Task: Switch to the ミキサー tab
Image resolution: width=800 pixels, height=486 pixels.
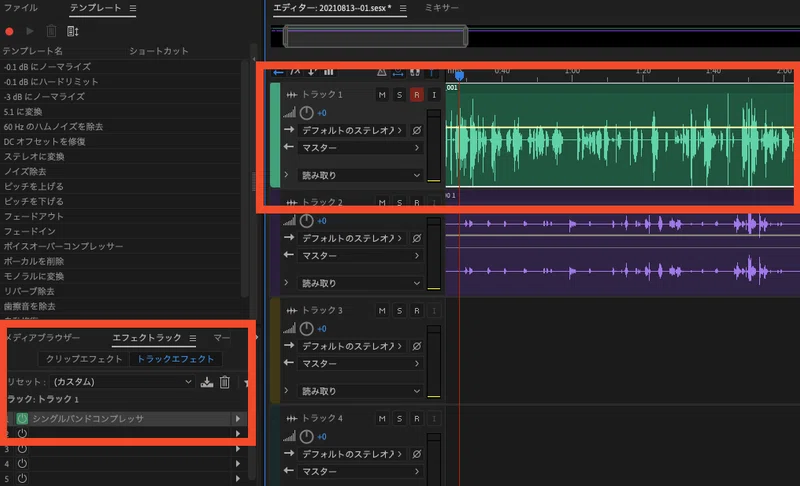Action: 441,8
